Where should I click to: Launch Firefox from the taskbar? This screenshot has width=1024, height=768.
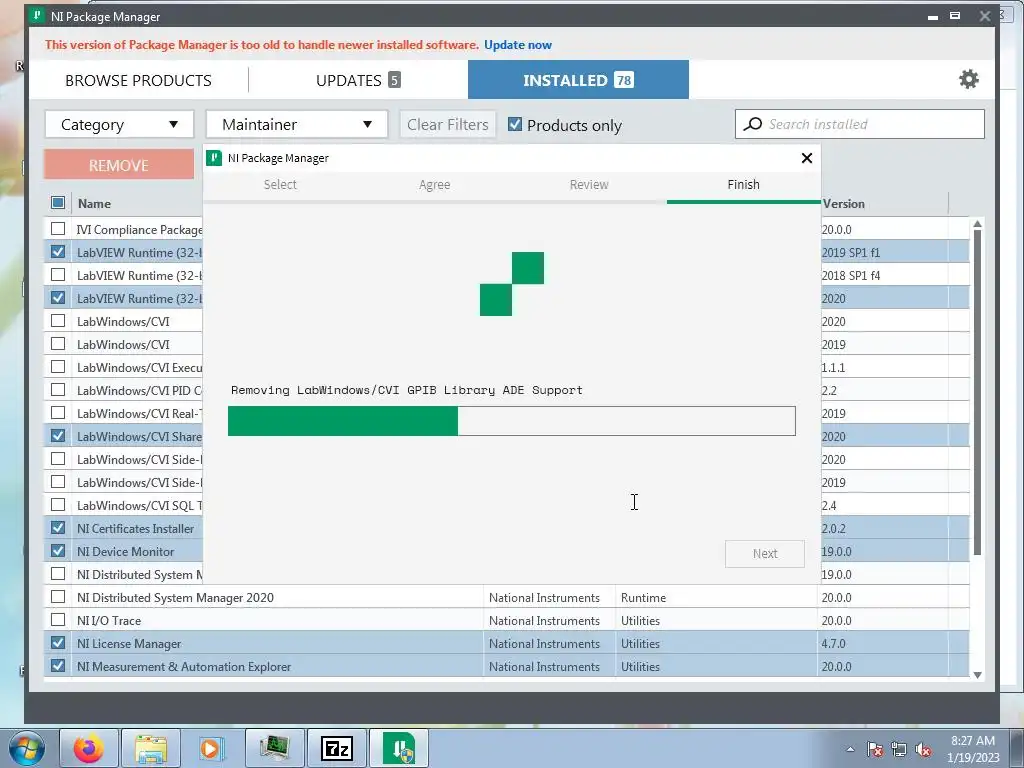point(88,748)
